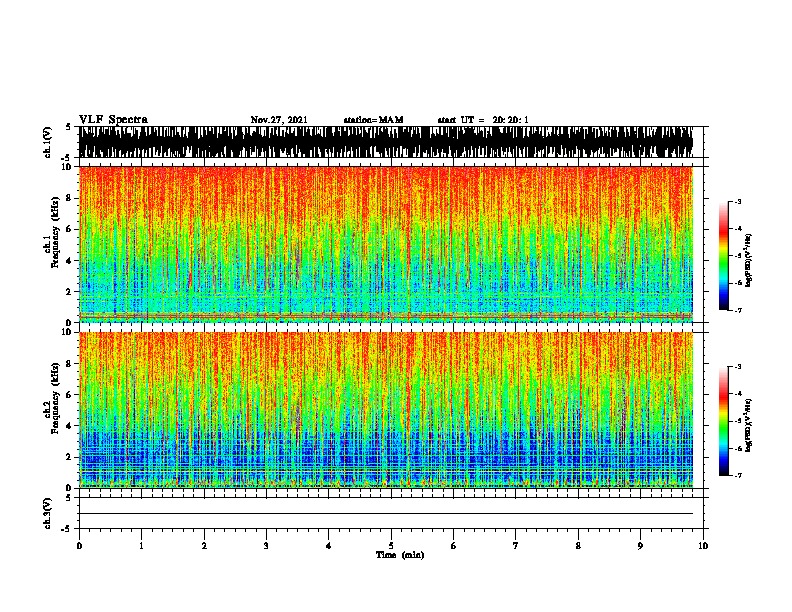Click the '4' tick on ch.1 frequency axis
The width and height of the screenshot is (792, 612).
pos(70,261)
